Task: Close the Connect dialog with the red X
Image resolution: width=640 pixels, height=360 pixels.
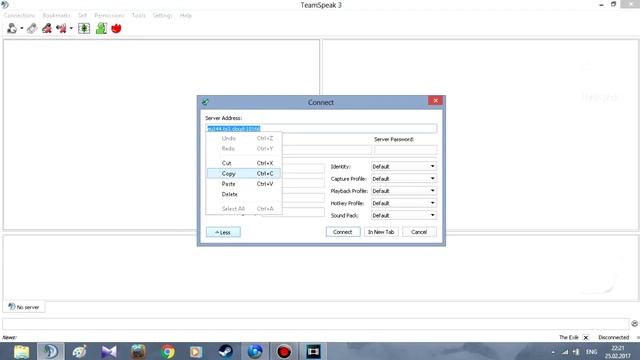Action: pyautogui.click(x=436, y=101)
